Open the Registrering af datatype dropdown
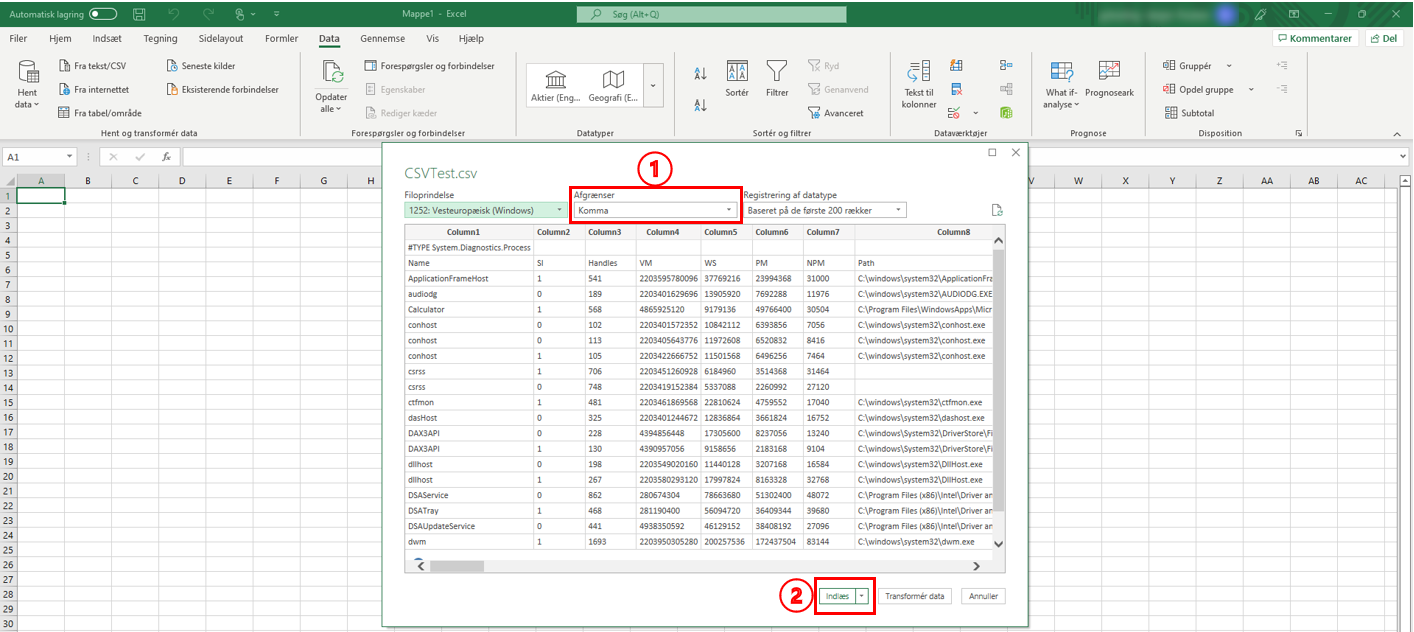The width and height of the screenshot is (1414, 632). point(825,210)
